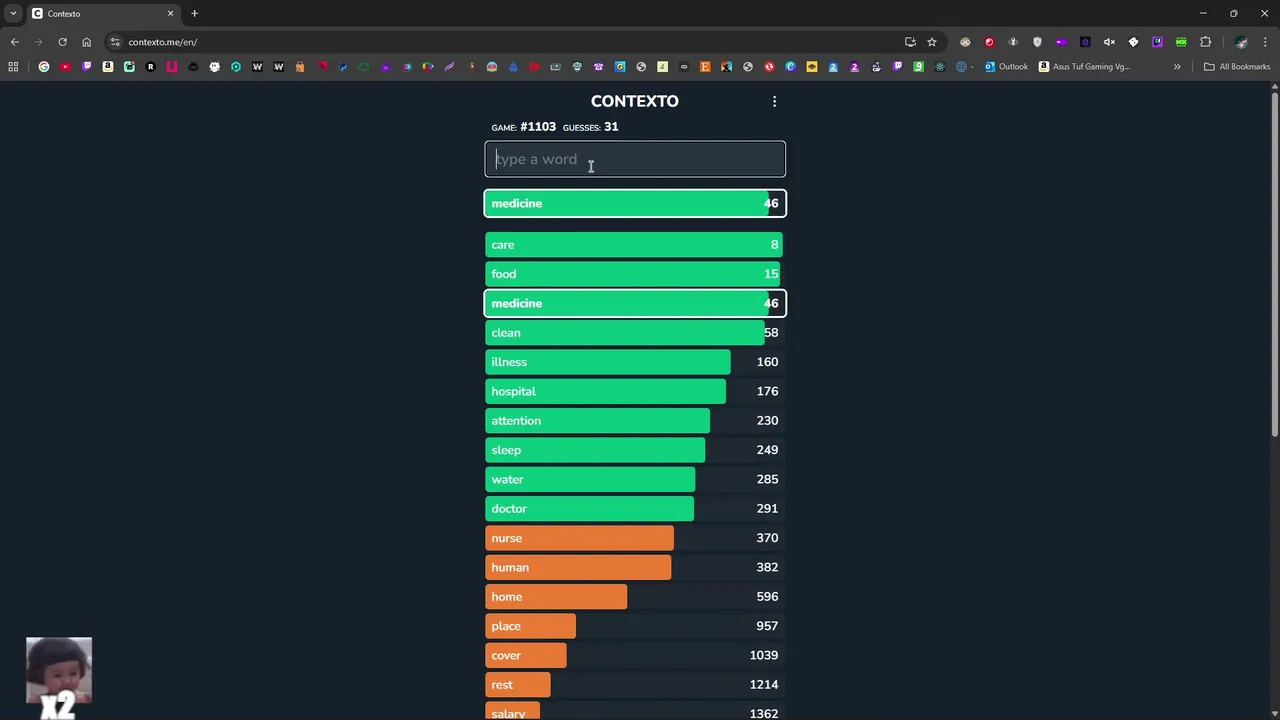The width and height of the screenshot is (1280, 720).
Task: Click the teal hexagon bookmark icon
Action: coord(236,67)
